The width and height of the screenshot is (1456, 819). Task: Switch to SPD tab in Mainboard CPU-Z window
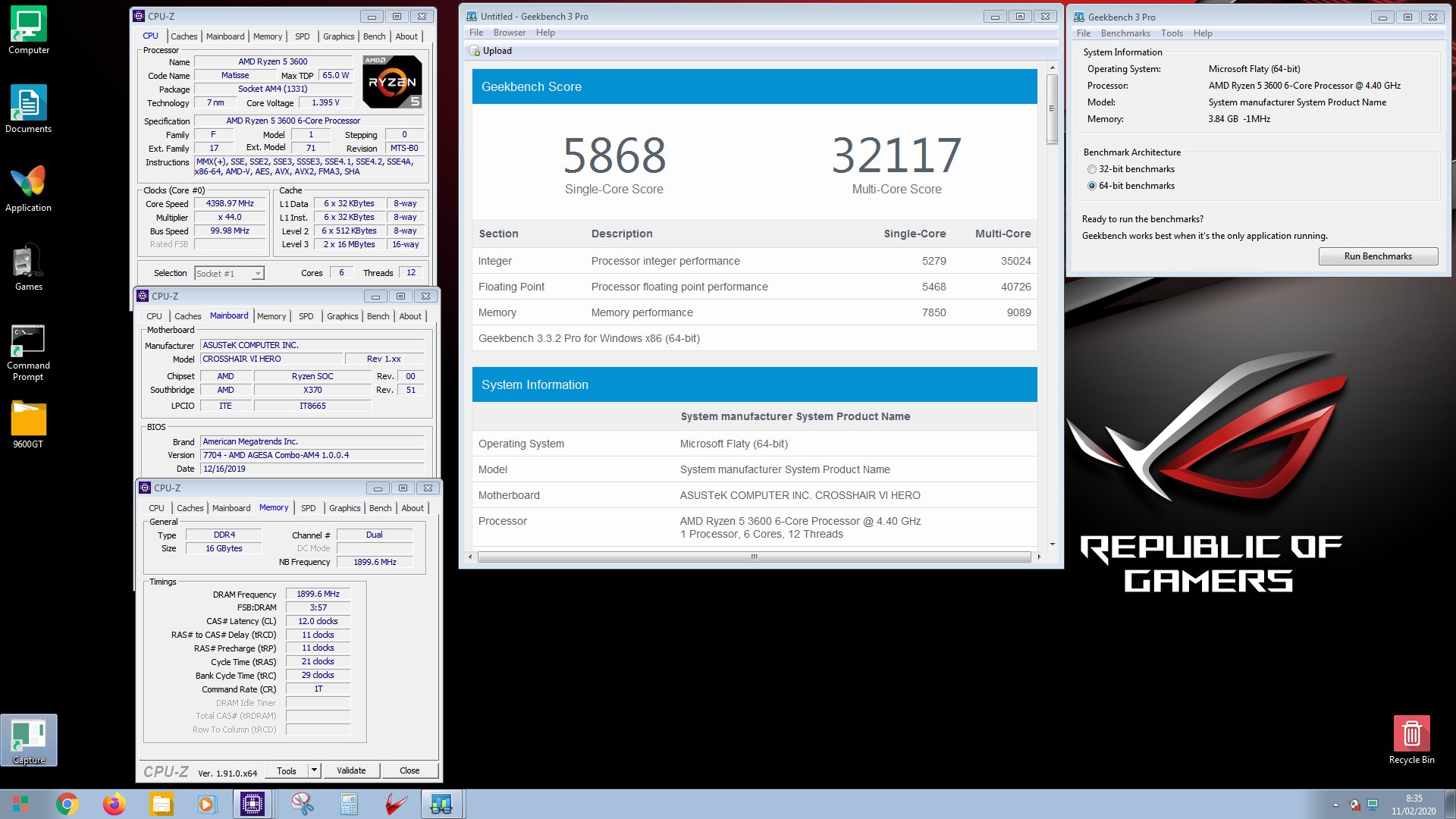point(306,316)
